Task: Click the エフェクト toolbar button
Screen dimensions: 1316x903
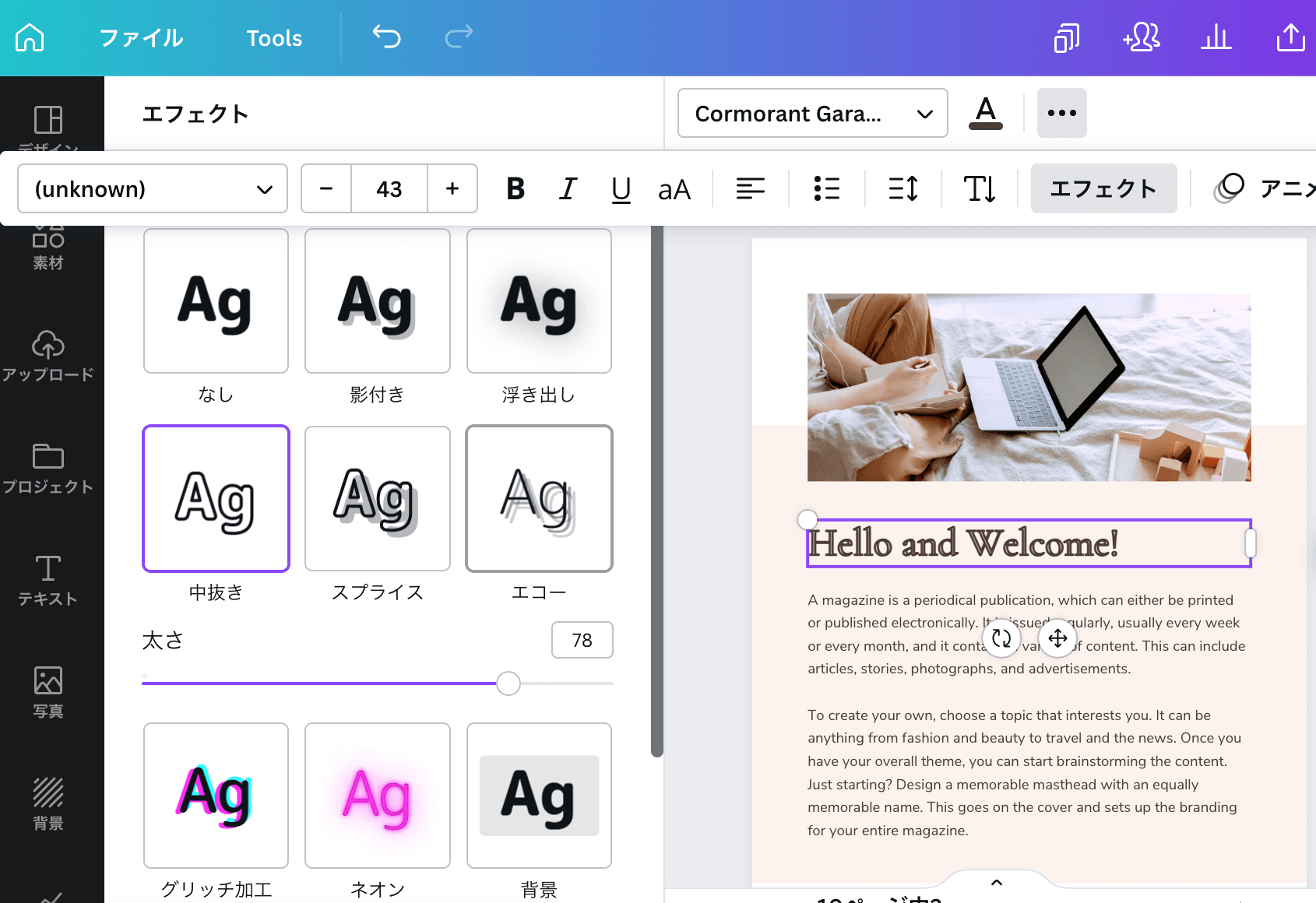Action: (1103, 188)
